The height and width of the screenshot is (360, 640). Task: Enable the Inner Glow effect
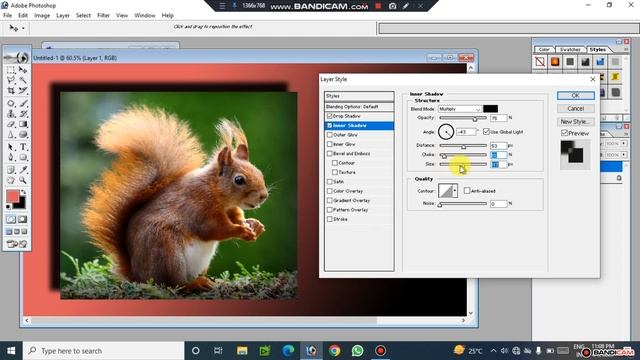pyautogui.click(x=330, y=144)
